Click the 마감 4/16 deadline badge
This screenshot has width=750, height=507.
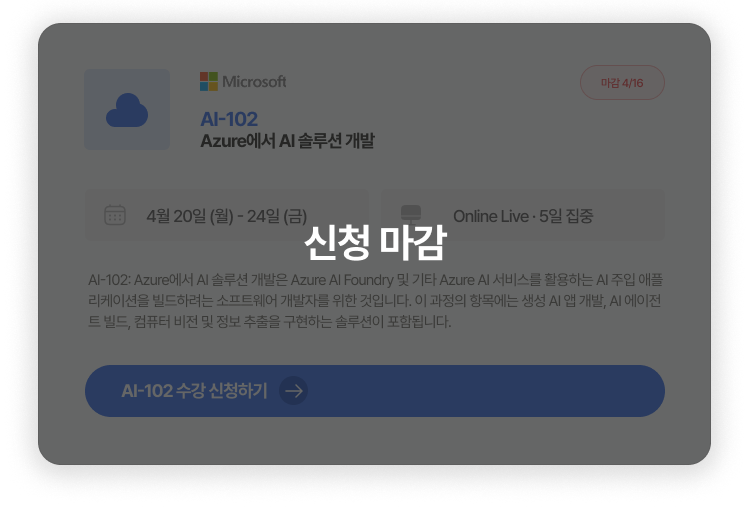point(622,83)
